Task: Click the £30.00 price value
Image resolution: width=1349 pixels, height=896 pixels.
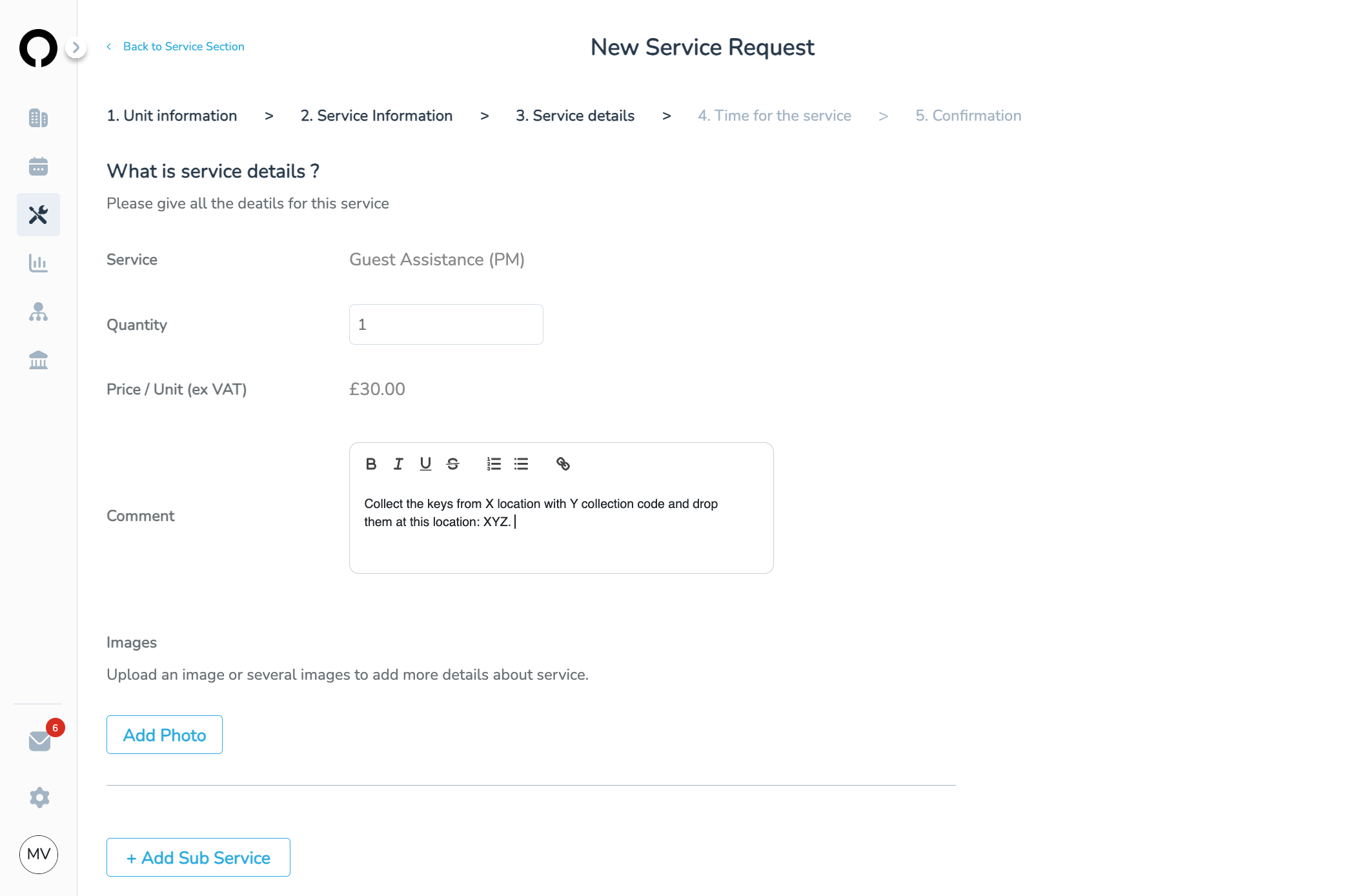Action: (x=377, y=389)
